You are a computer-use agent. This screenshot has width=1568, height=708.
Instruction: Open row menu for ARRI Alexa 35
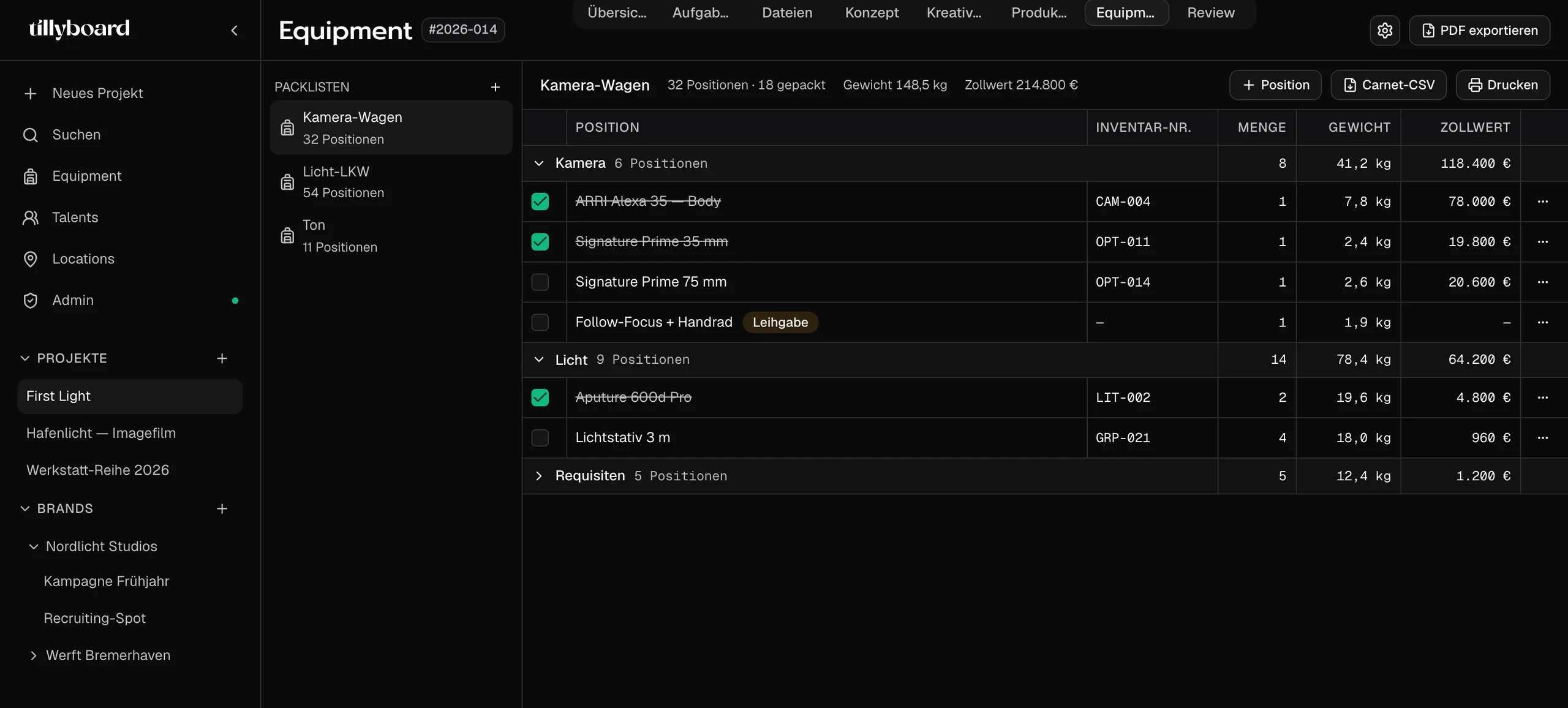[x=1543, y=201]
